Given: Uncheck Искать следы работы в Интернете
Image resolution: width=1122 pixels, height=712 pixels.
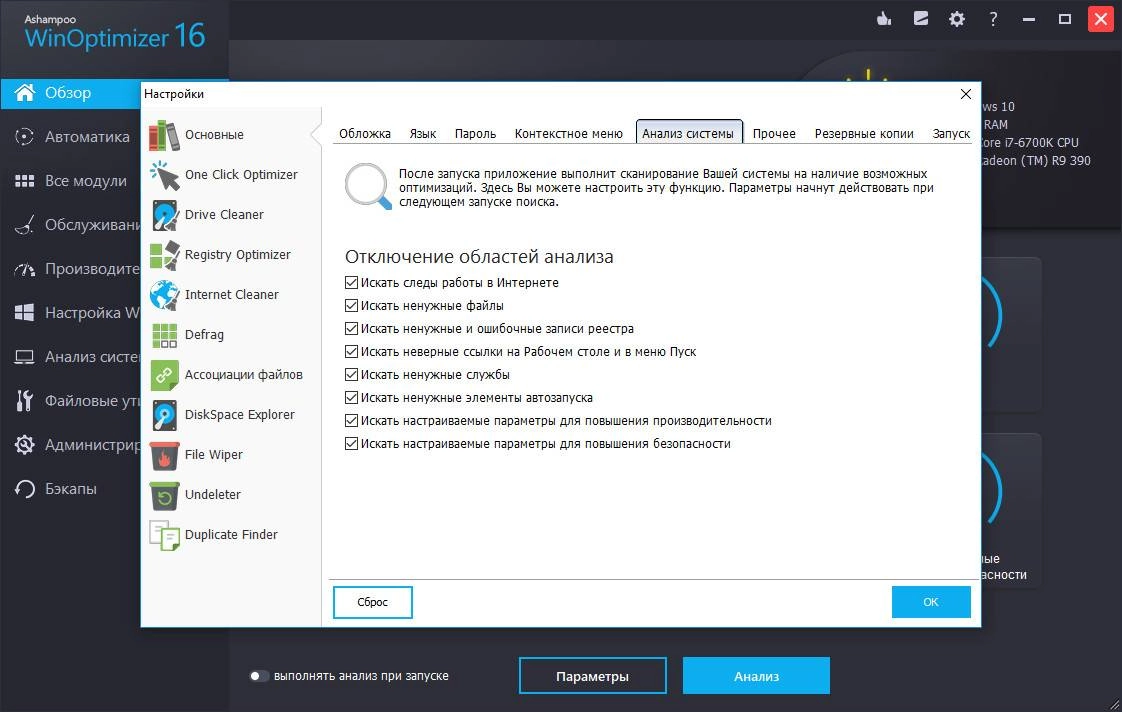Looking at the screenshot, I should [351, 283].
